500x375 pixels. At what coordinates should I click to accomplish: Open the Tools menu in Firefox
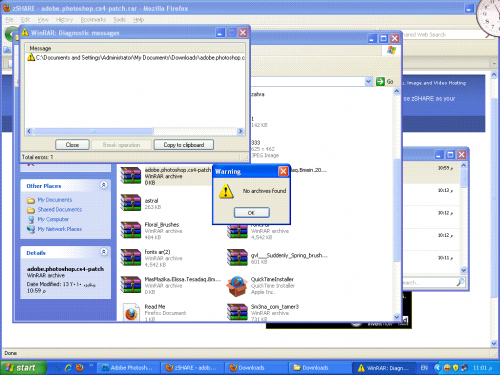(119, 20)
